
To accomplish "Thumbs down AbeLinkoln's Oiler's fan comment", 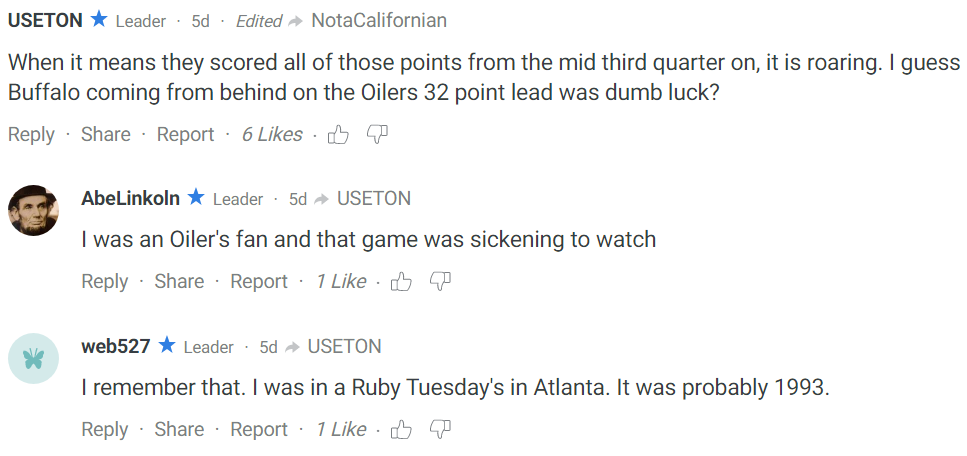I will 440,281.
